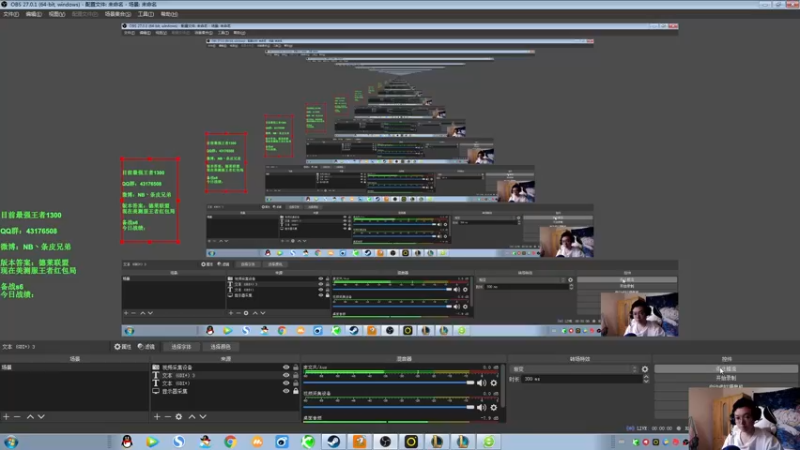
Task: Open the 场景集合(S) menu
Action: (x=118, y=14)
